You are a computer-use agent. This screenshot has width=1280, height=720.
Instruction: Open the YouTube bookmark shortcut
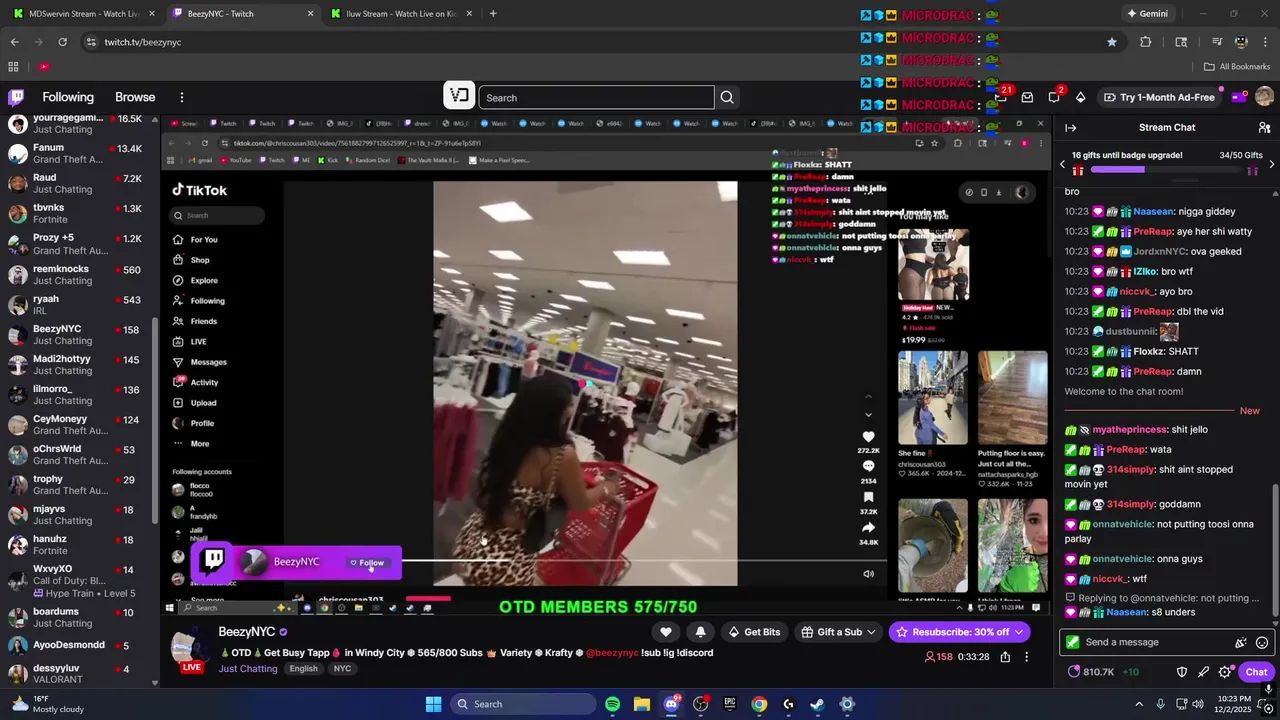coord(44,67)
